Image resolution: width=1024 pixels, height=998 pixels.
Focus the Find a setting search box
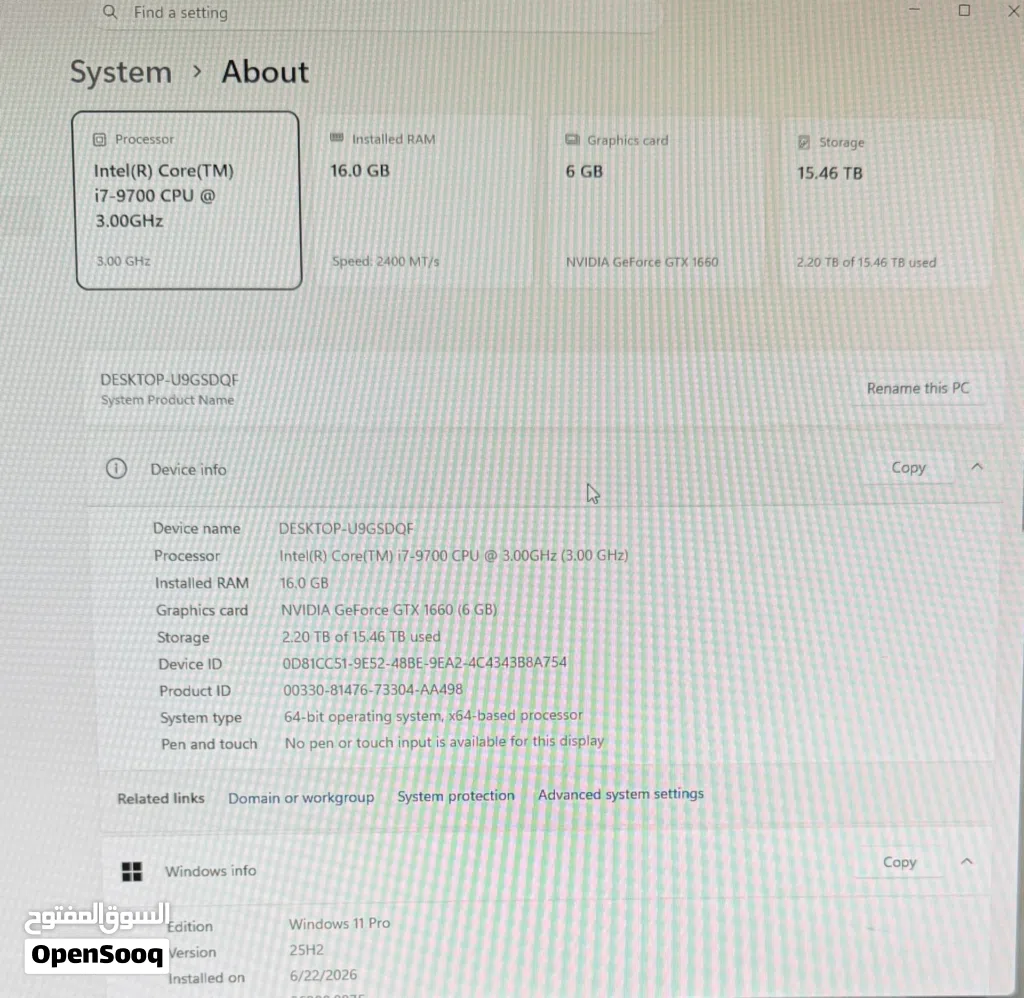[379, 14]
